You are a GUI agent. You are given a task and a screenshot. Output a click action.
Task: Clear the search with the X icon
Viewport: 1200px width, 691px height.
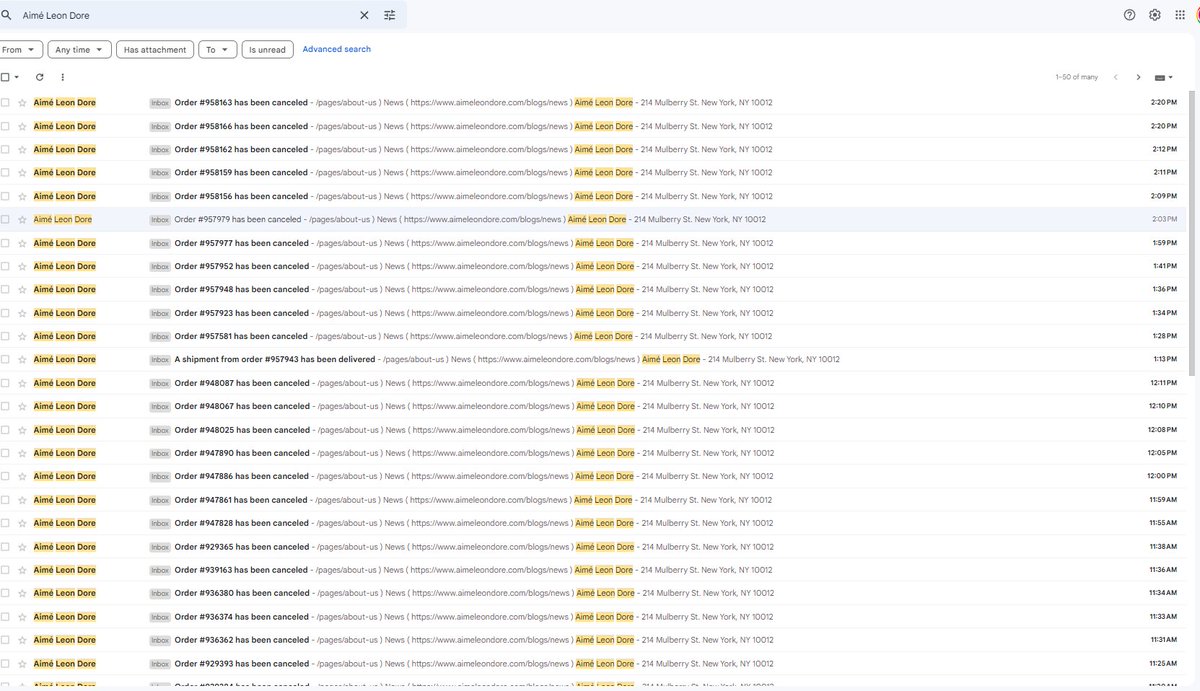pyautogui.click(x=364, y=15)
